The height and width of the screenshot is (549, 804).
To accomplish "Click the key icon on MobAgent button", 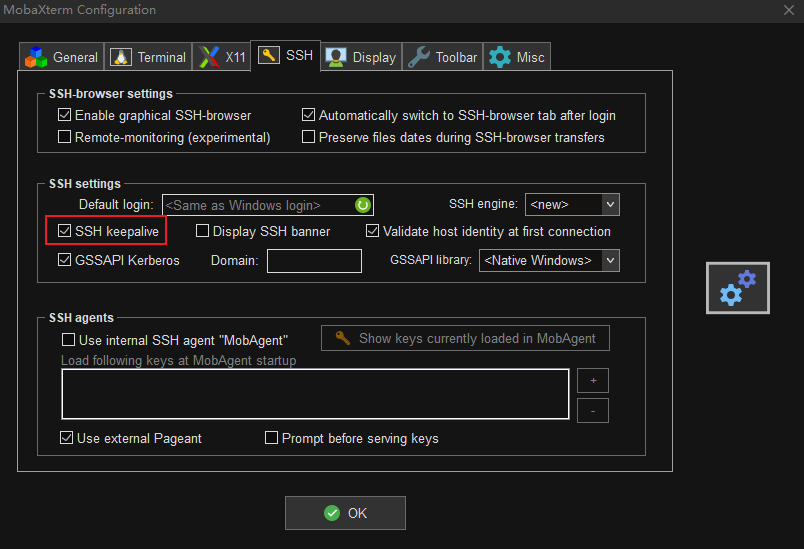I will pyautogui.click(x=343, y=338).
